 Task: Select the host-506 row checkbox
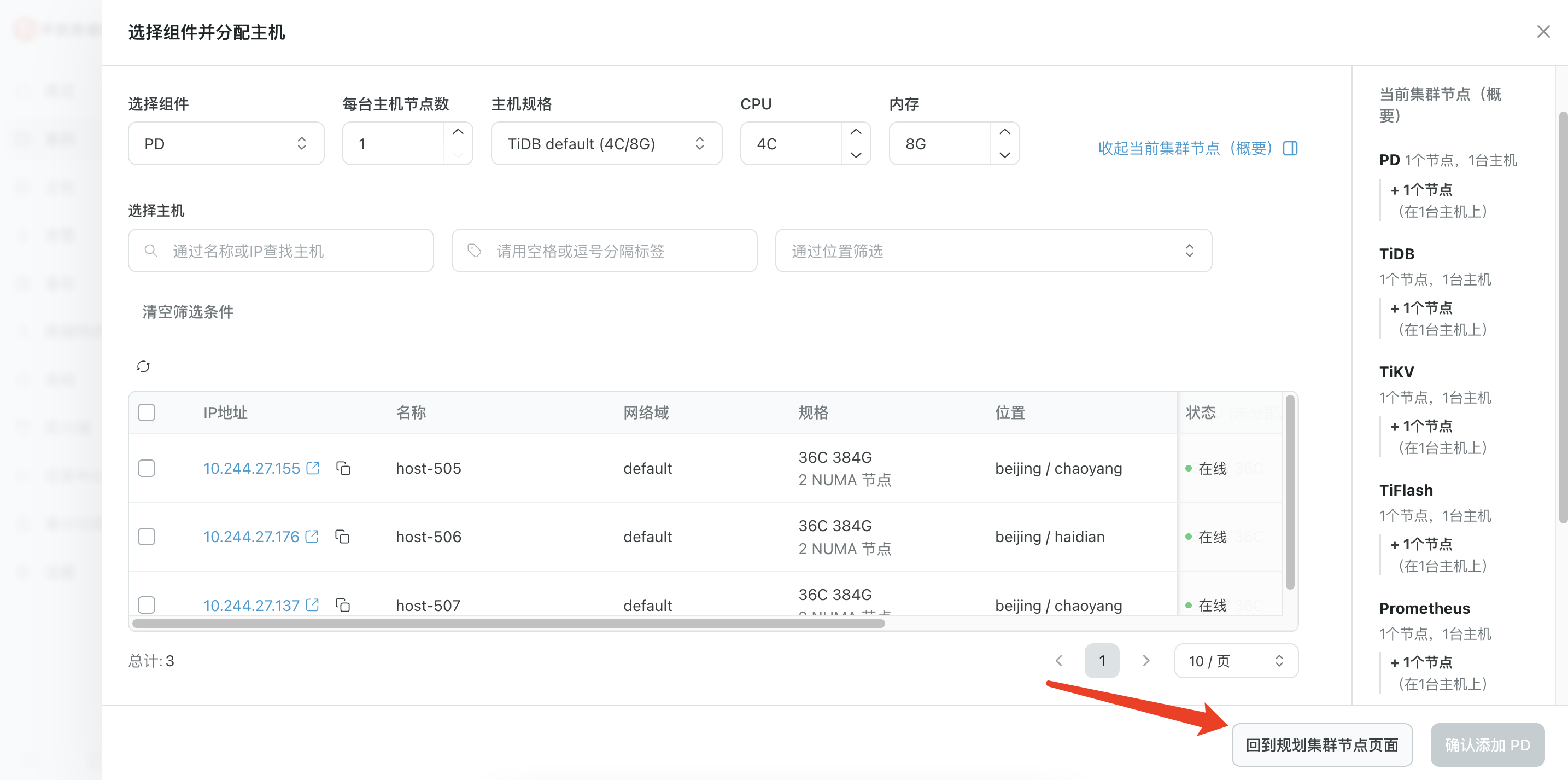147,536
